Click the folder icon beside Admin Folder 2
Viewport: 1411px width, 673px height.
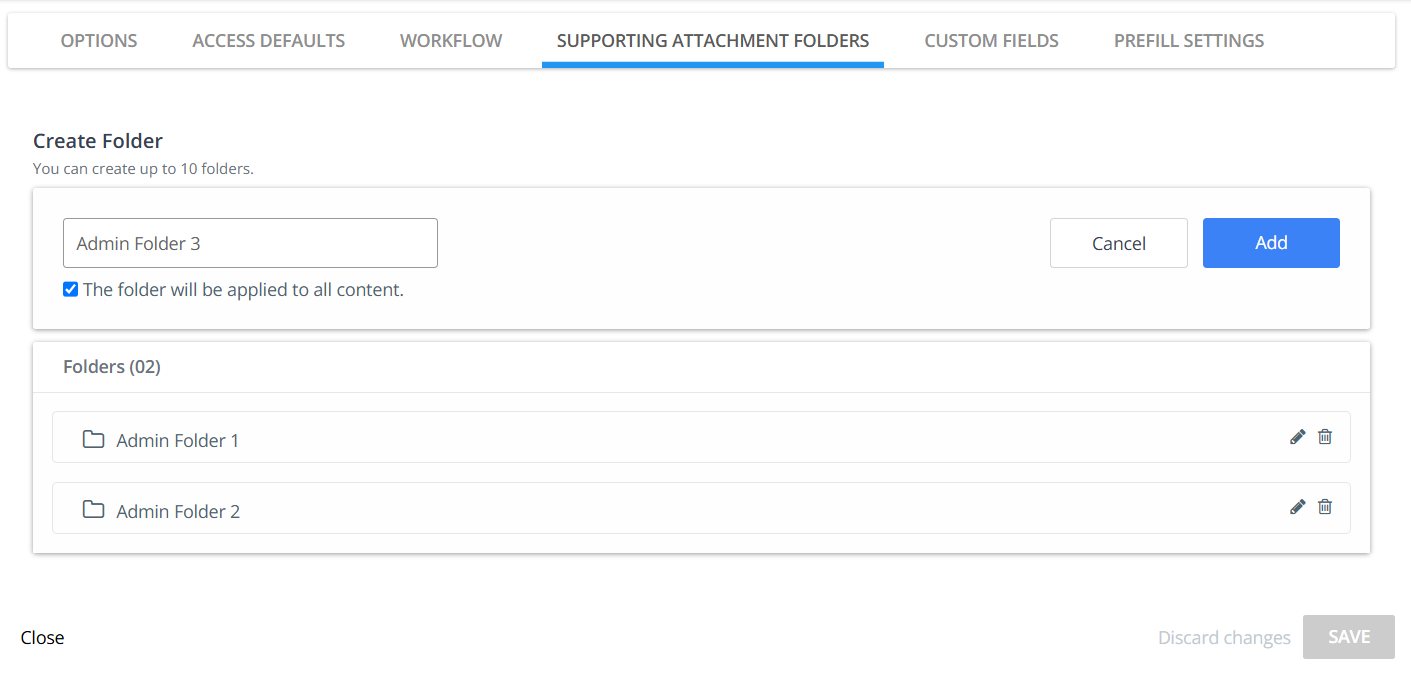coord(93,510)
